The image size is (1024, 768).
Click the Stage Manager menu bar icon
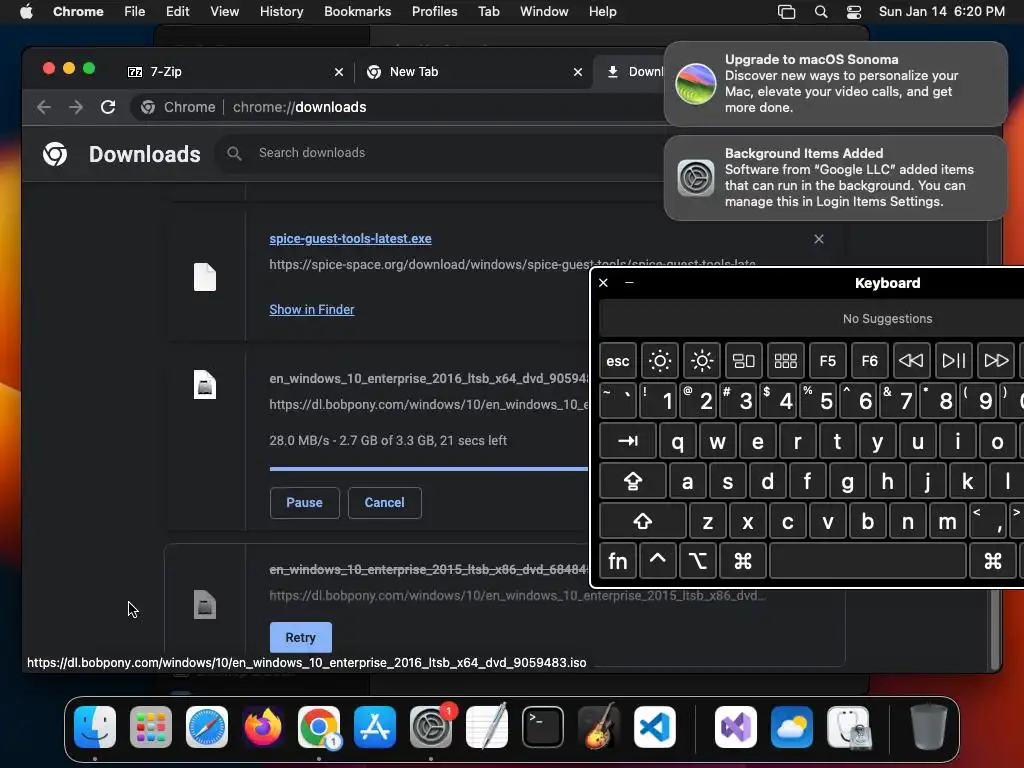(786, 12)
